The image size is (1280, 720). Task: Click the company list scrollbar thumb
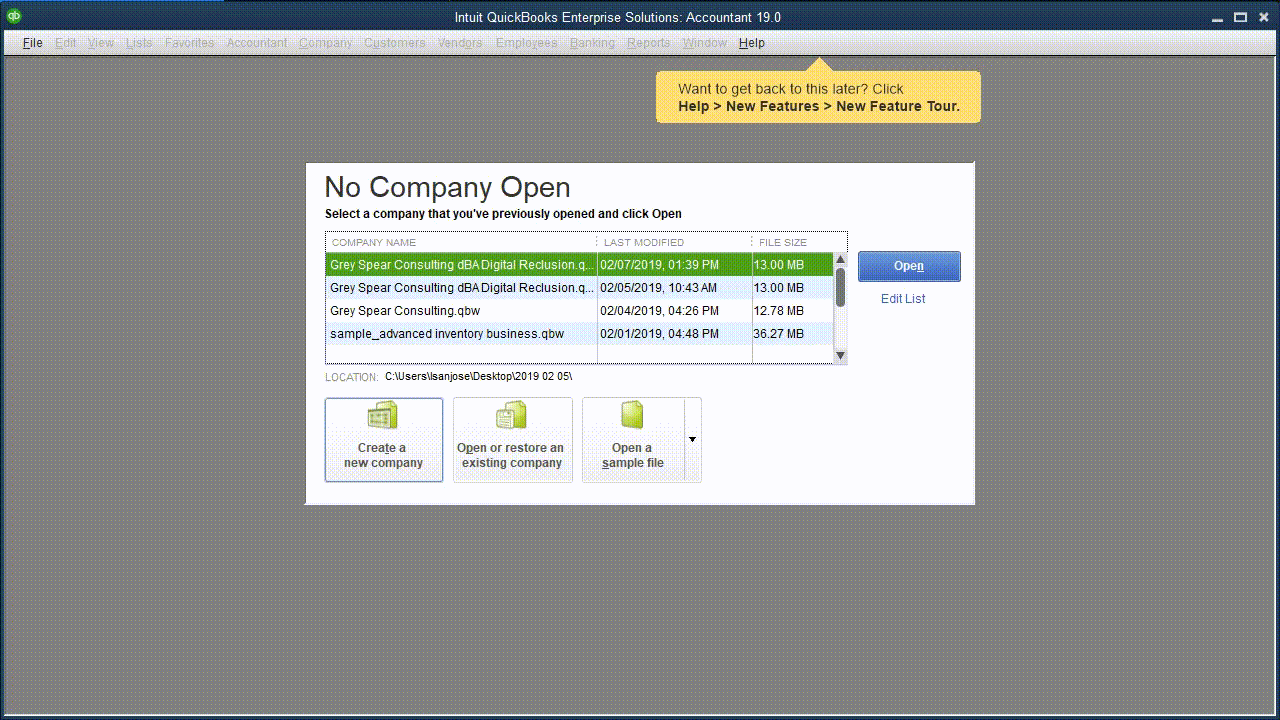tap(841, 287)
